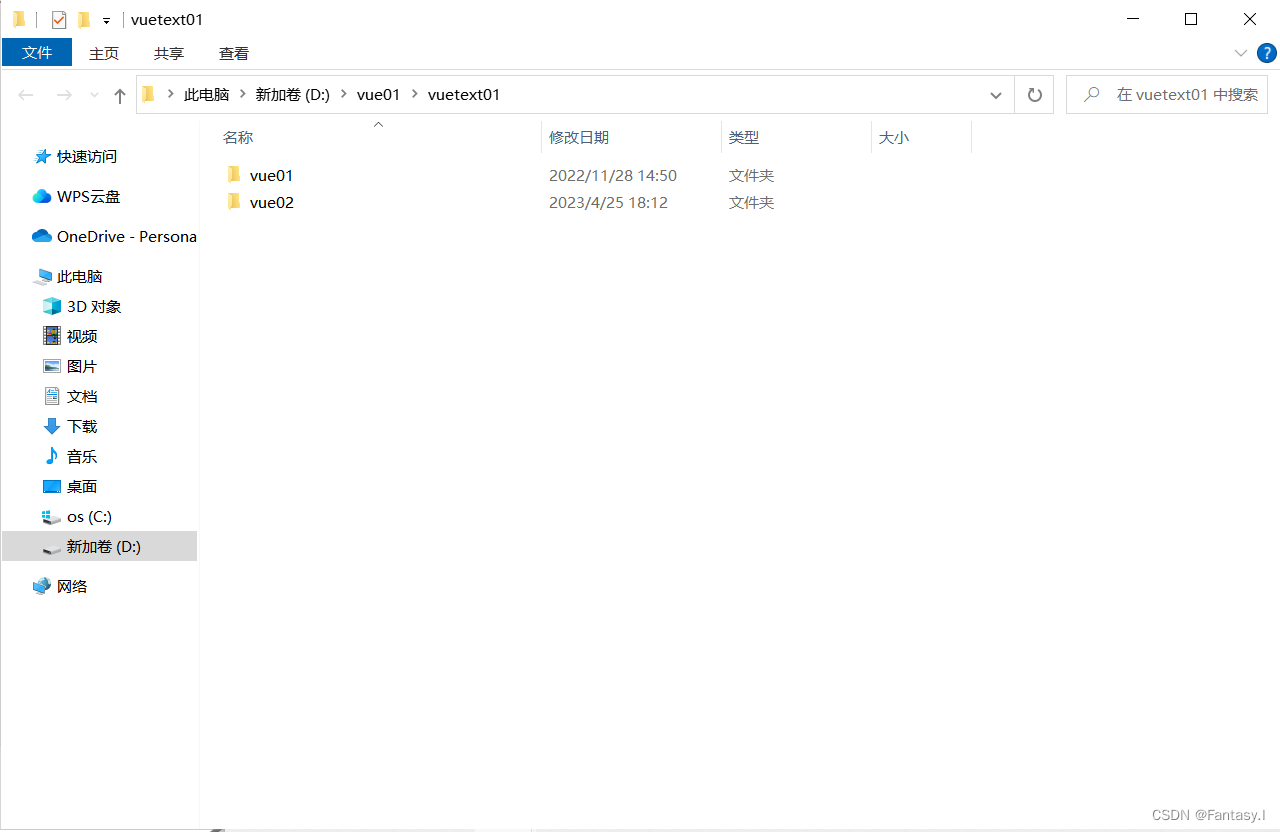
Task: Click the 音乐 note icon
Action: click(x=52, y=456)
